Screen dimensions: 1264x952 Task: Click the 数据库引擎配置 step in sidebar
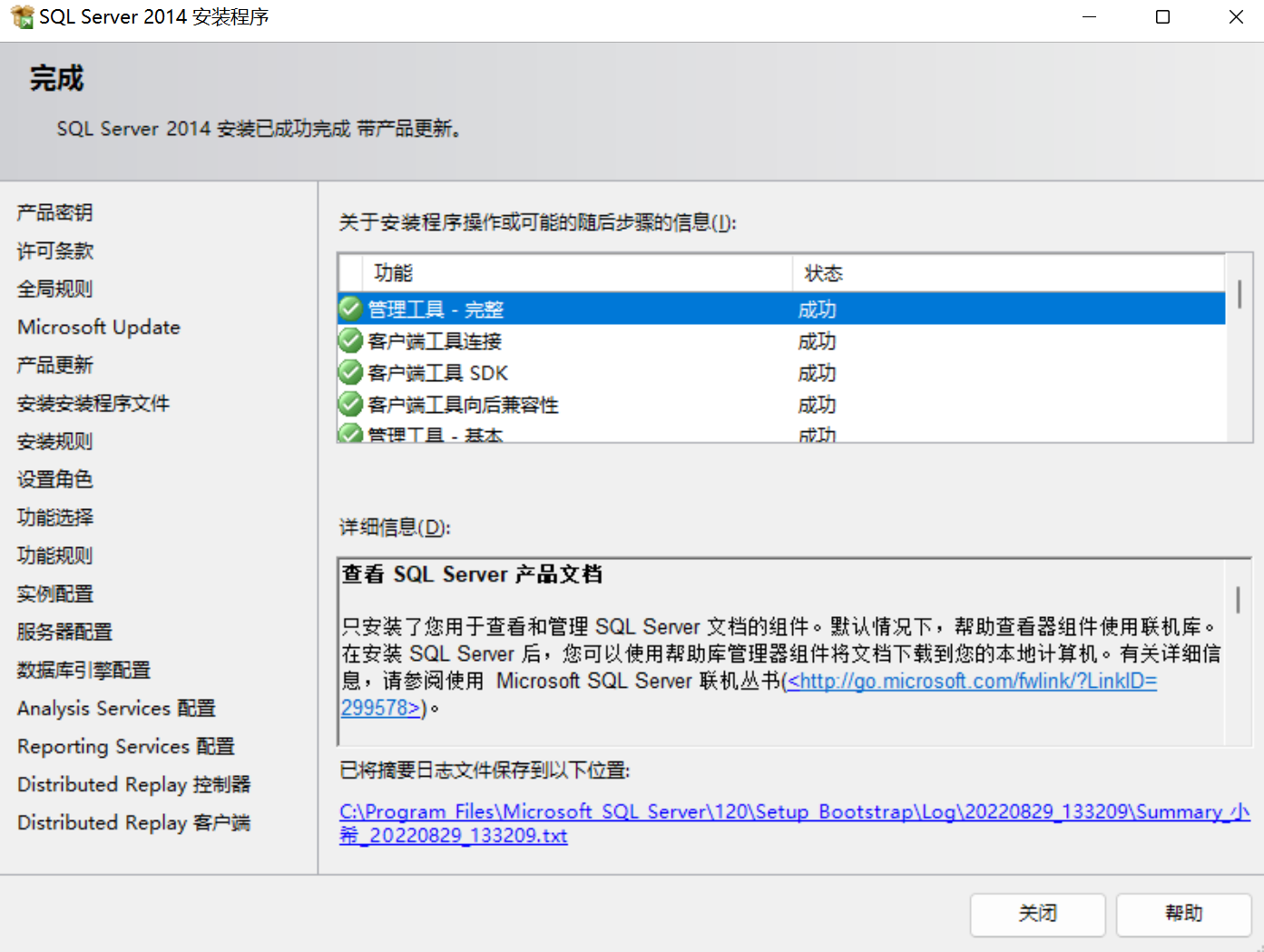(x=83, y=670)
